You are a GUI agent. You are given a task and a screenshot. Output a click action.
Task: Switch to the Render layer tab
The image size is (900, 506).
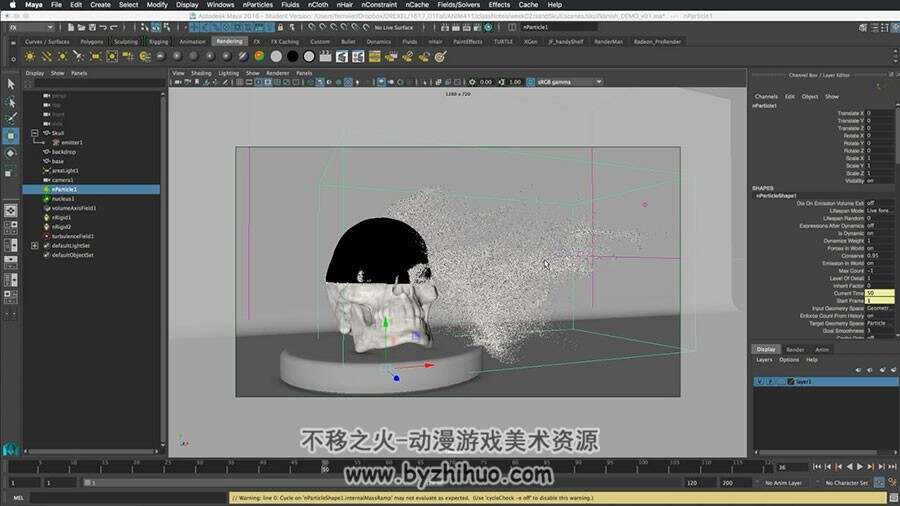click(795, 349)
